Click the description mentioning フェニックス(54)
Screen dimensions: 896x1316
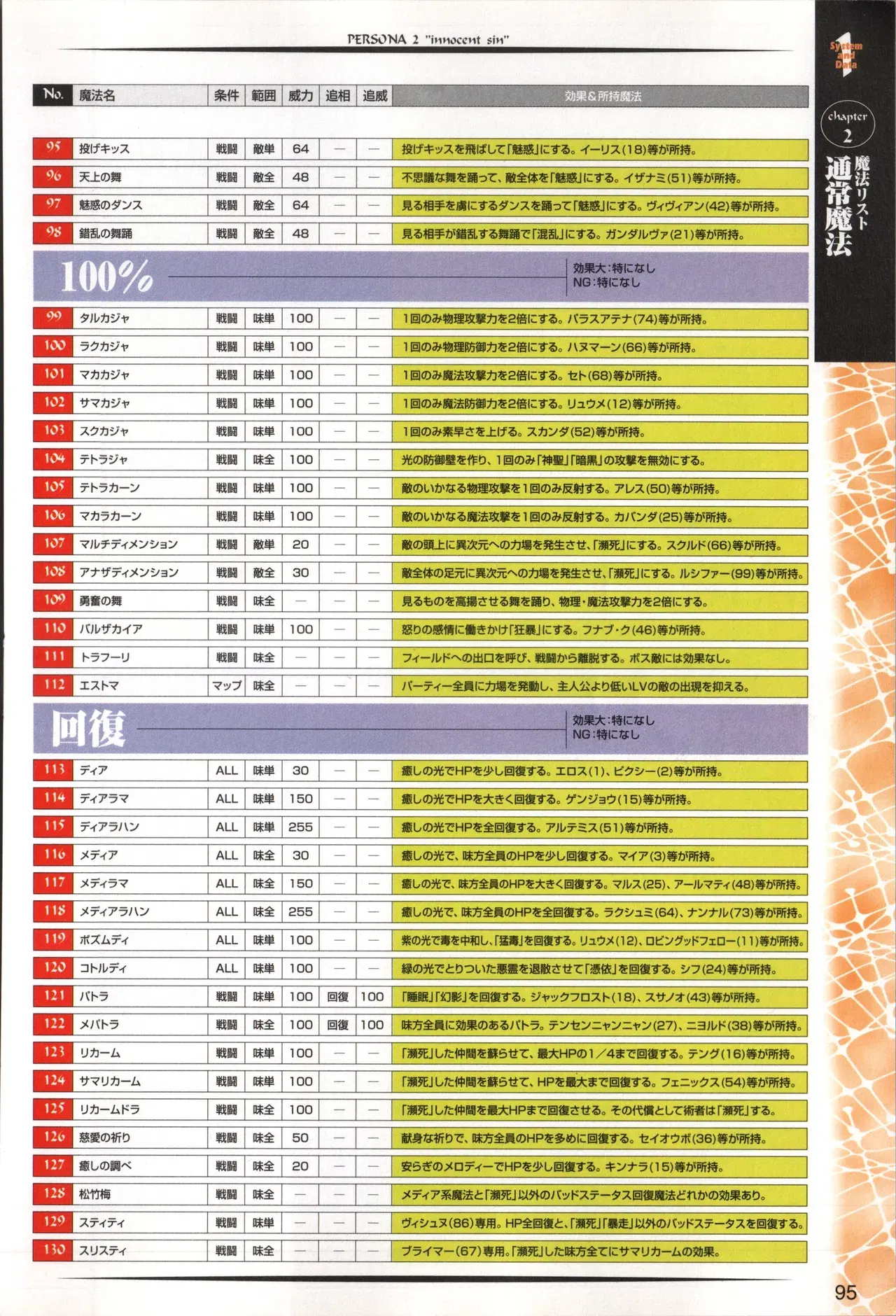pyautogui.click(x=598, y=1083)
